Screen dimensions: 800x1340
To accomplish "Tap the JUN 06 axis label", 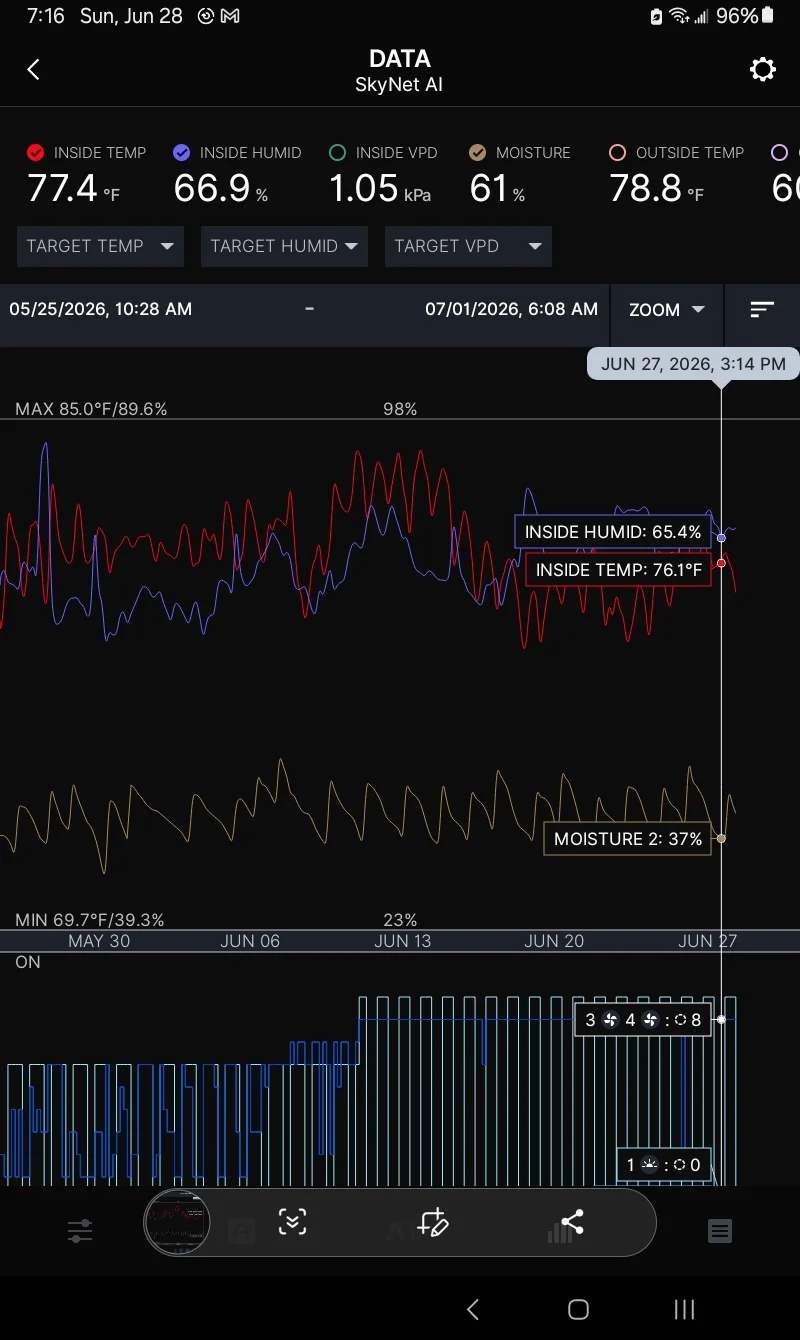I will [x=250, y=941].
